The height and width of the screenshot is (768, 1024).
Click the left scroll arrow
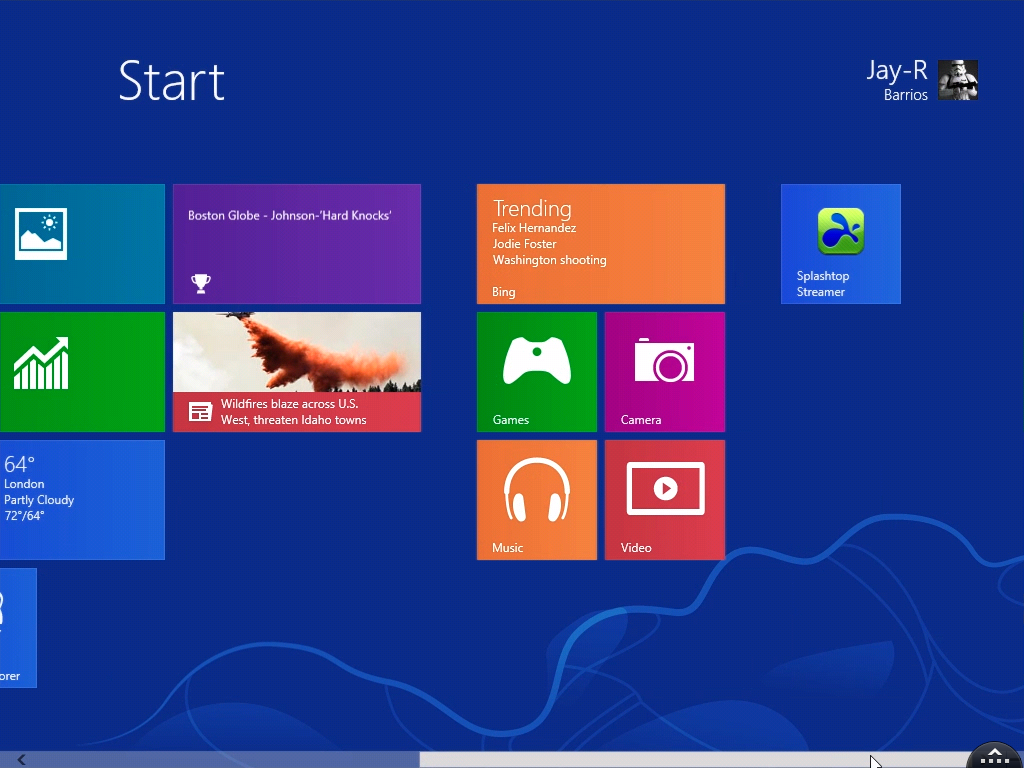tap(21, 760)
